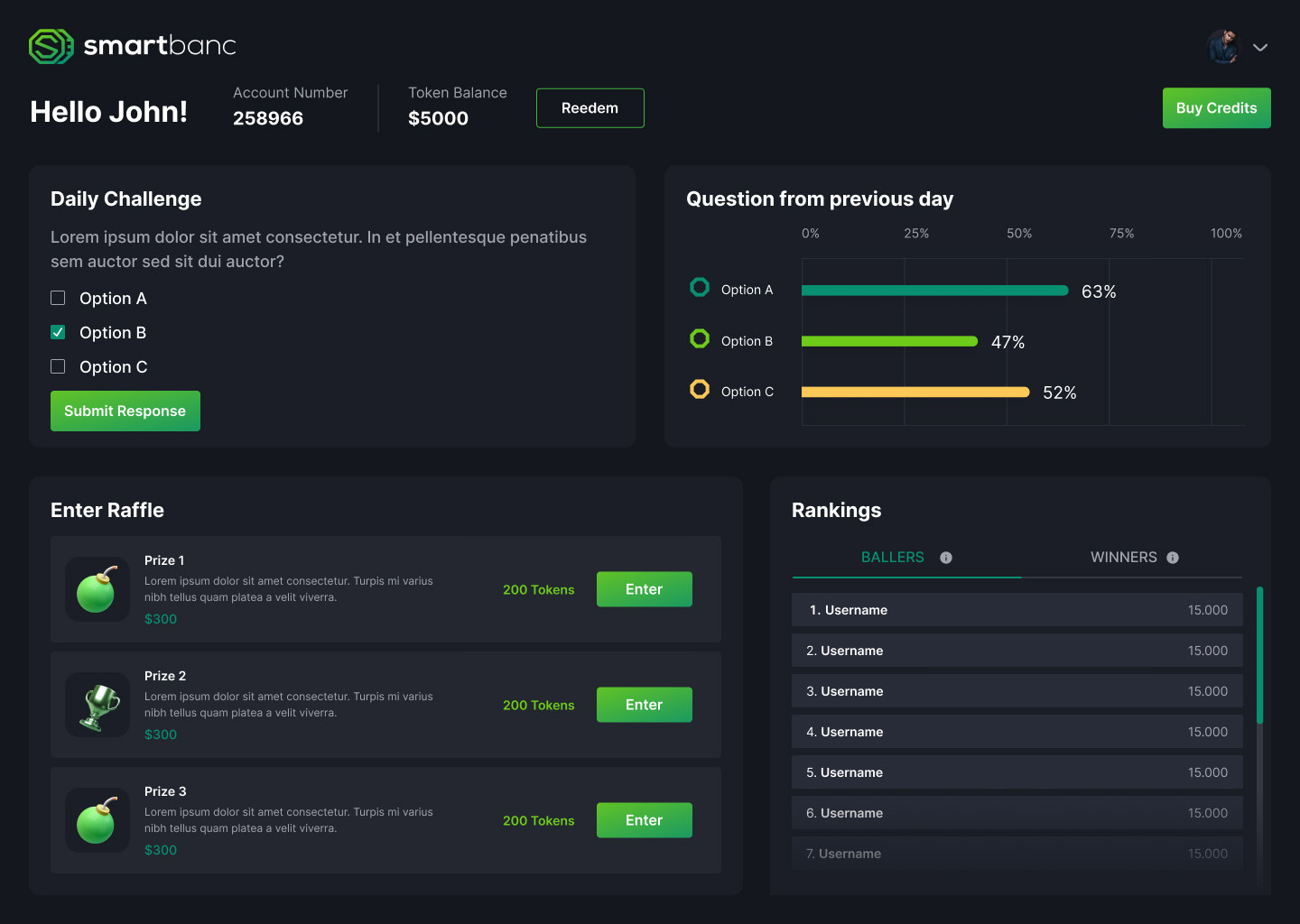The height and width of the screenshot is (924, 1300).
Task: Check the Option A checkbox
Action: pos(58,298)
